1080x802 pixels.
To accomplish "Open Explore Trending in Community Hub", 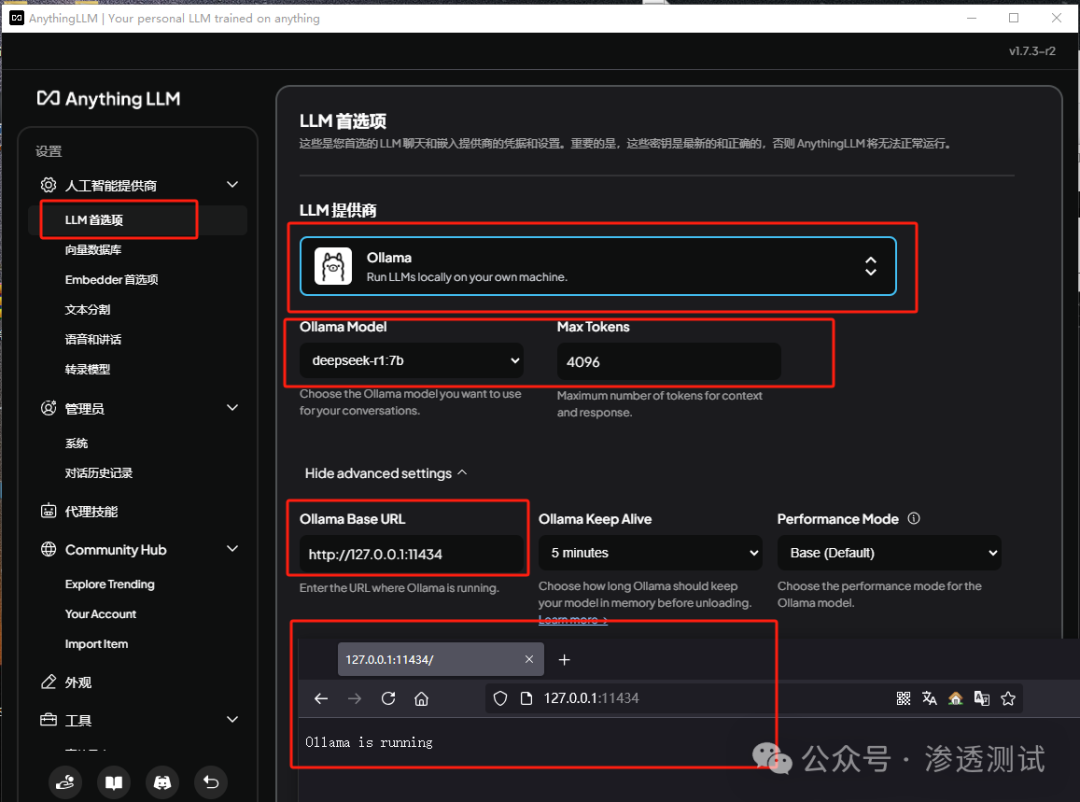I will [110, 584].
